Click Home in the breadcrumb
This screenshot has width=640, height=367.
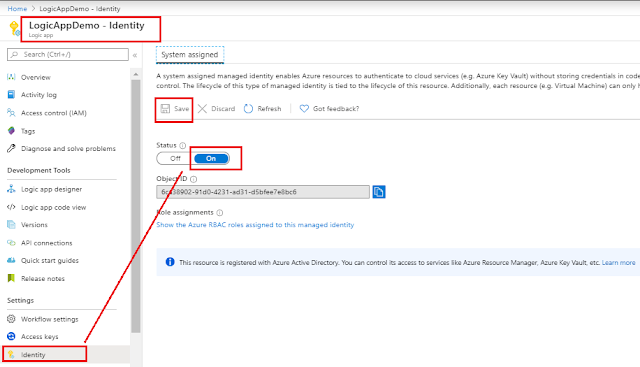click(x=17, y=9)
